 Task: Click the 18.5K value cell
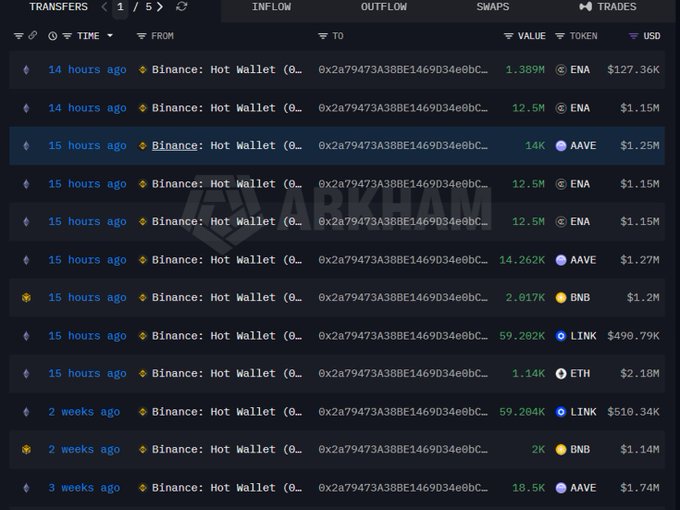coord(528,488)
